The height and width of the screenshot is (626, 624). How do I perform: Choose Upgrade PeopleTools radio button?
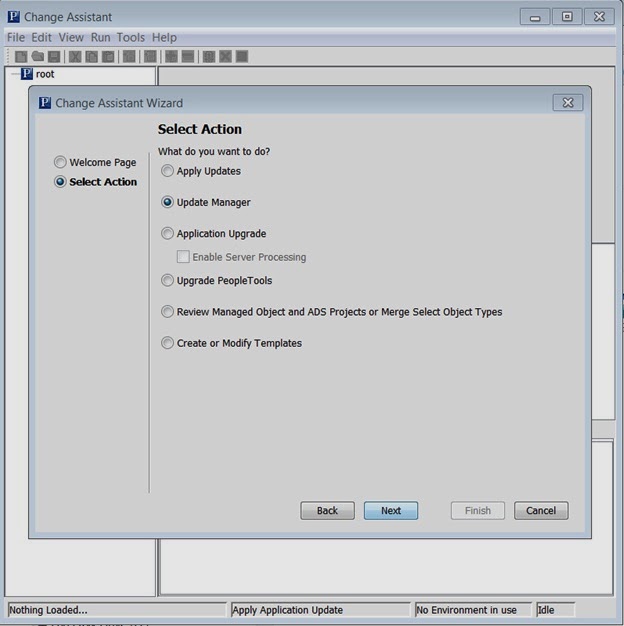[x=167, y=280]
